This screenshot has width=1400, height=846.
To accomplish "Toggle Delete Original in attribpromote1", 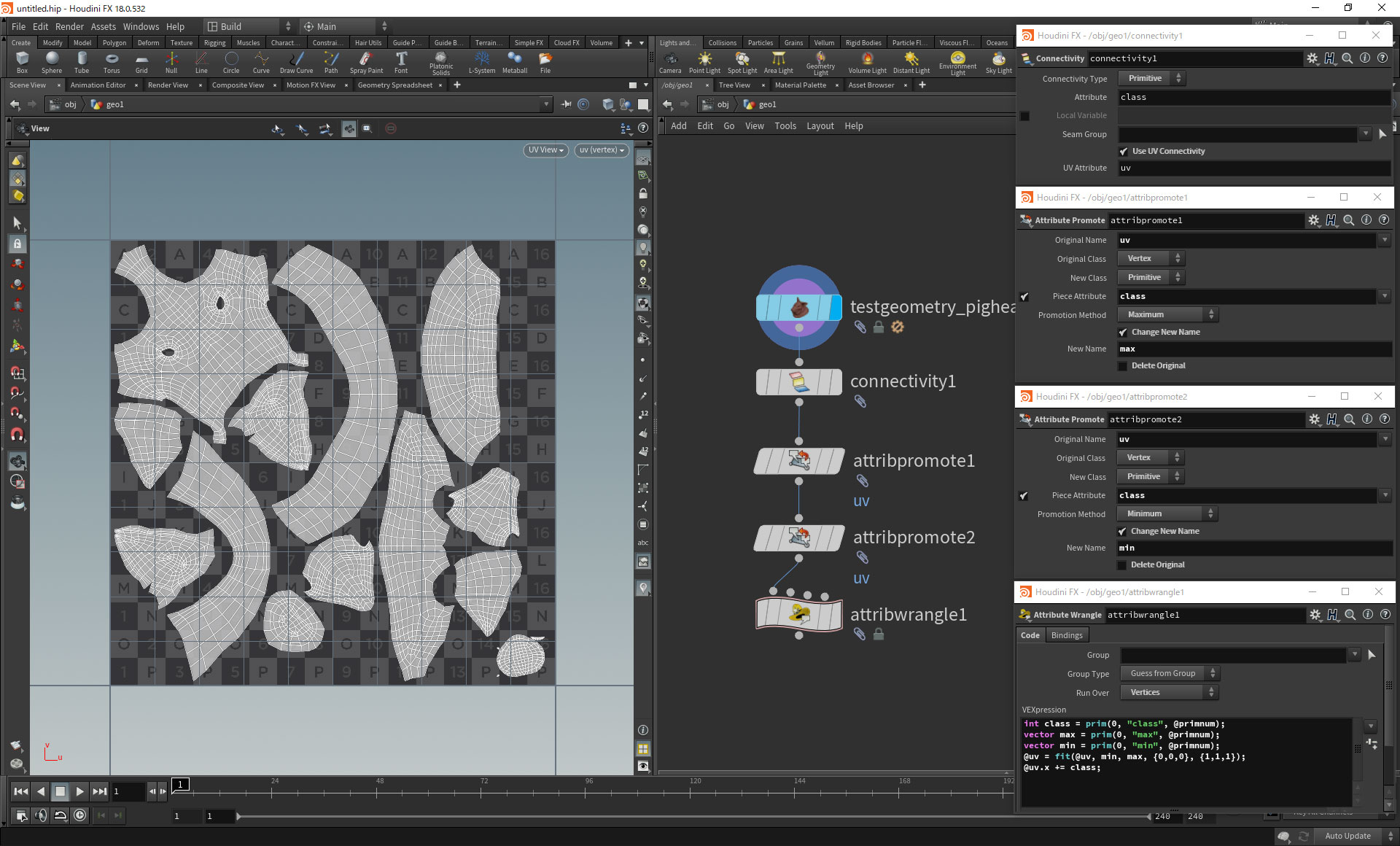I will pos(1123,366).
